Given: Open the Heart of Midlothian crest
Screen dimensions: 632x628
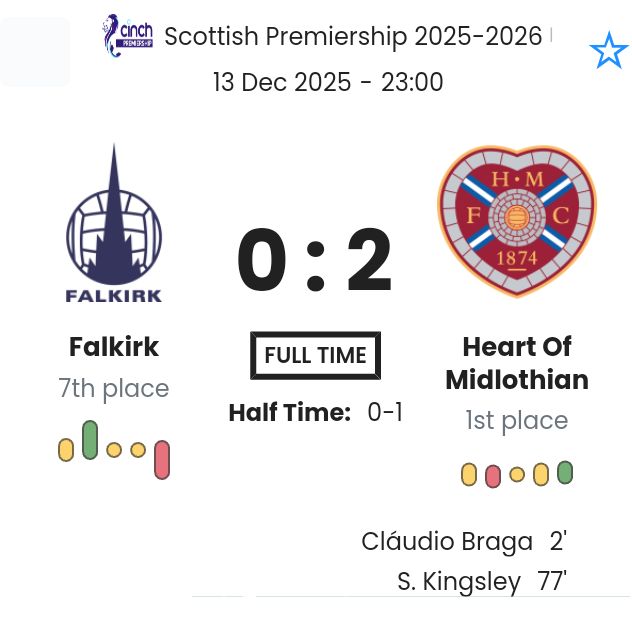Looking at the screenshot, I should click(x=516, y=220).
